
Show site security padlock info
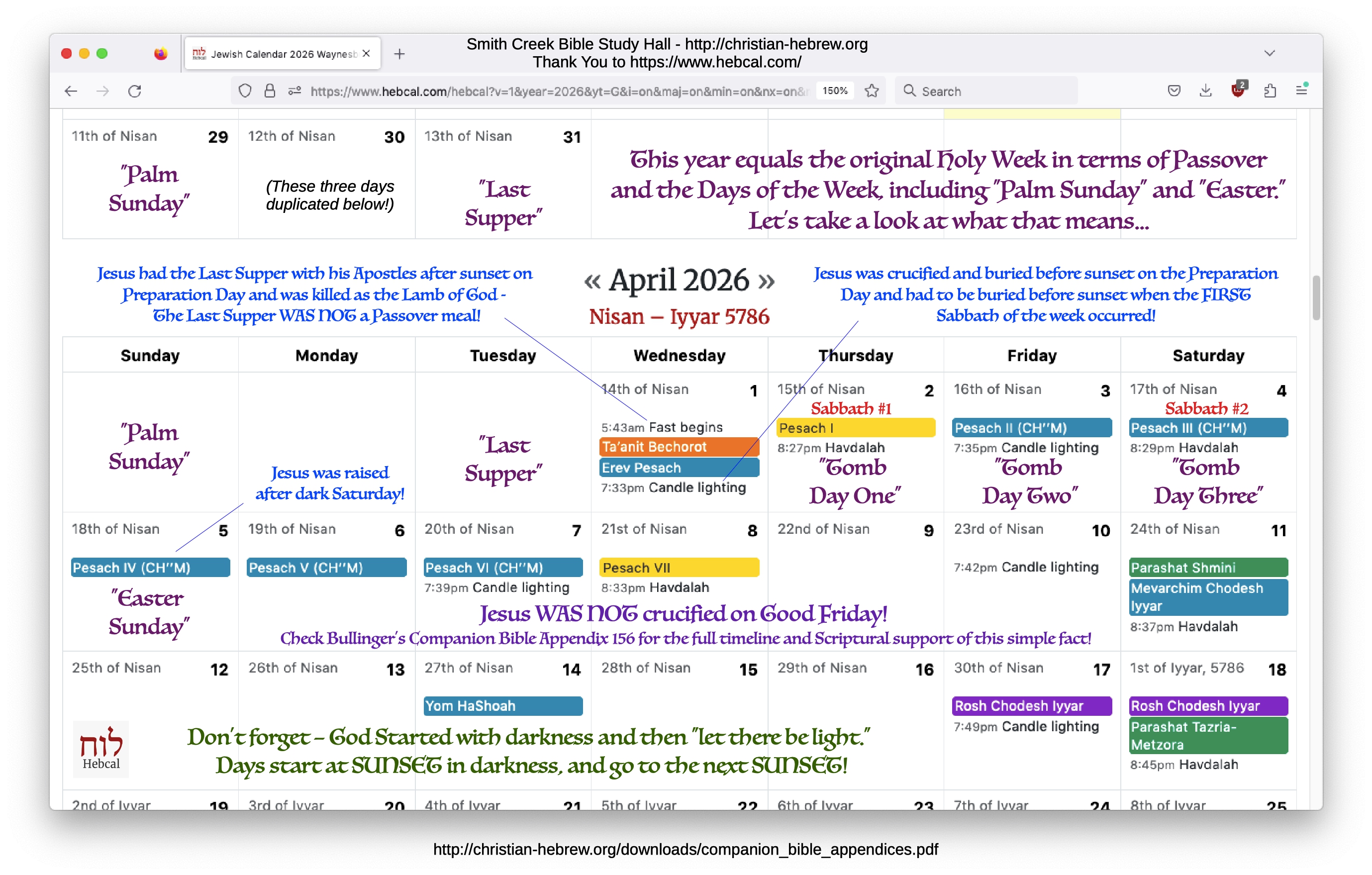[x=270, y=91]
